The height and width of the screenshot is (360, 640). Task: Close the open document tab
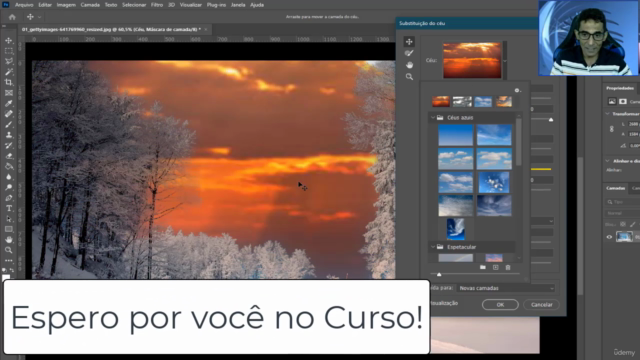point(206,29)
